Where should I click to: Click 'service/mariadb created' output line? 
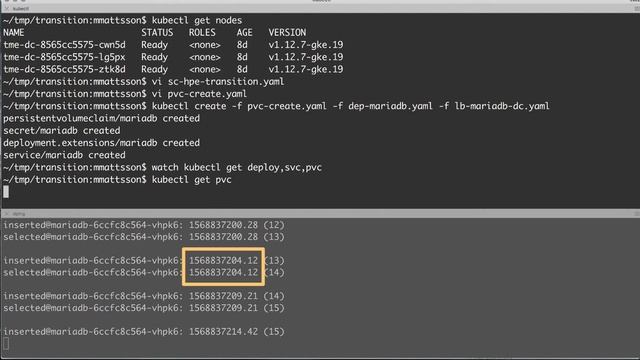coord(64,155)
